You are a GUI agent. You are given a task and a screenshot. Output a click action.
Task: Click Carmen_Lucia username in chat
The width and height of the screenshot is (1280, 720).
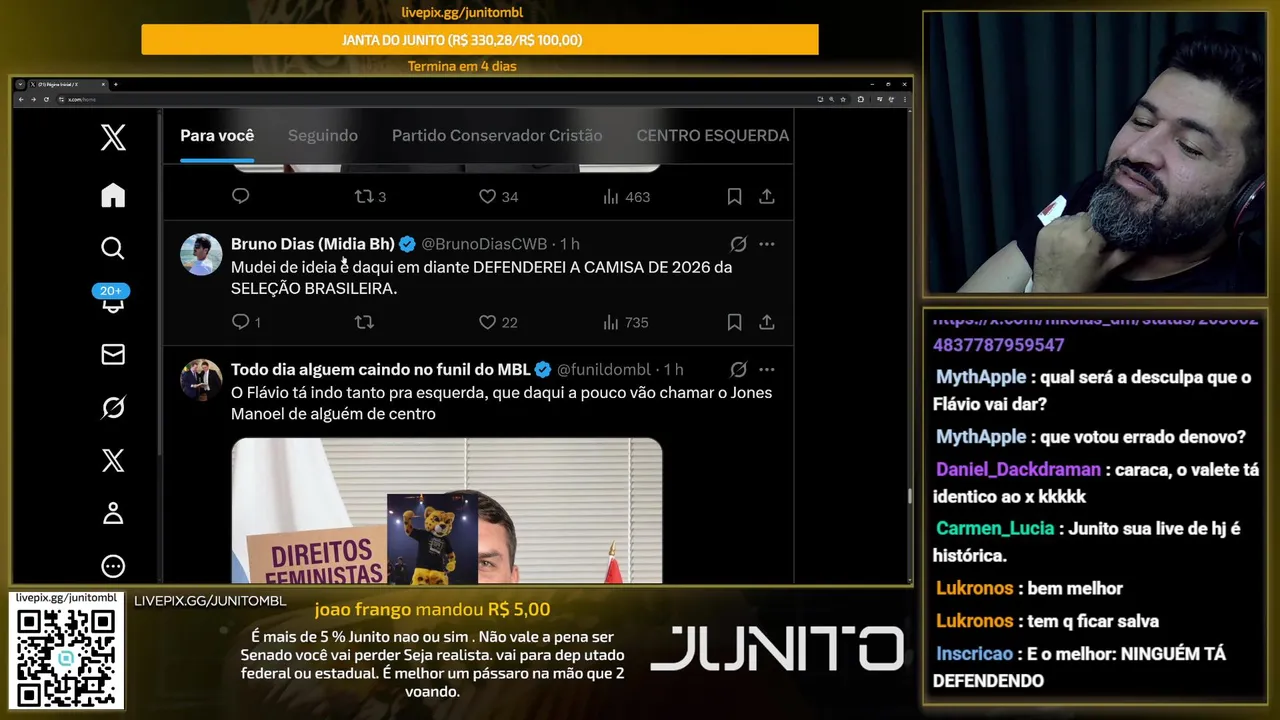point(995,528)
